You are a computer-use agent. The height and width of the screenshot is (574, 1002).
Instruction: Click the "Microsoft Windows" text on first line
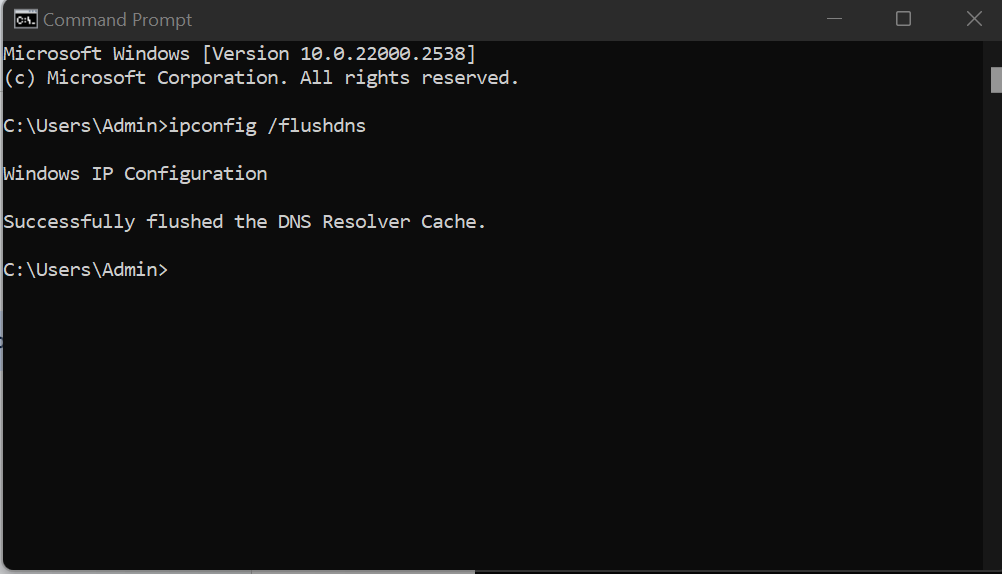point(96,54)
